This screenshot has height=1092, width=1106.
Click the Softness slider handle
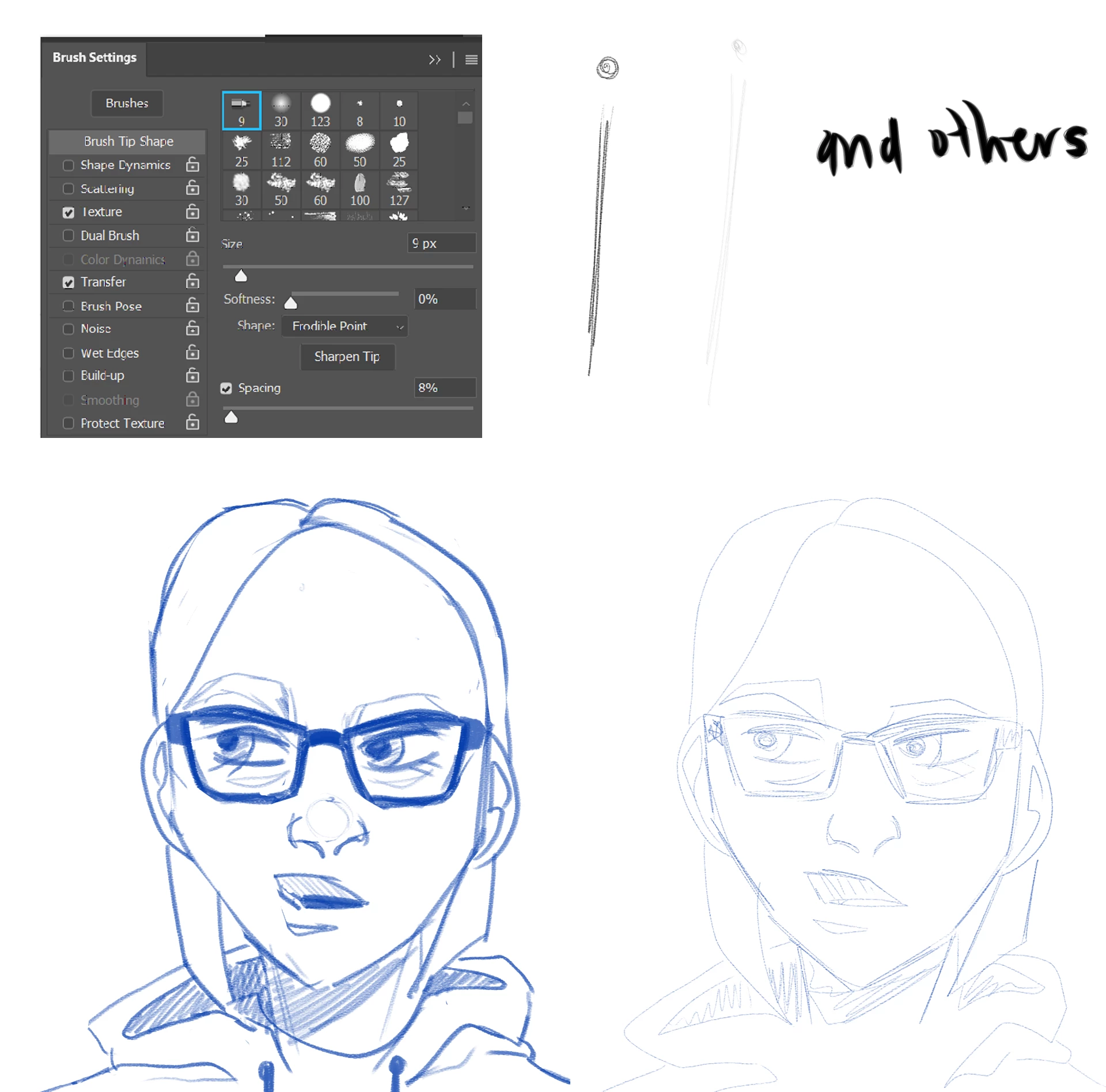coord(291,303)
